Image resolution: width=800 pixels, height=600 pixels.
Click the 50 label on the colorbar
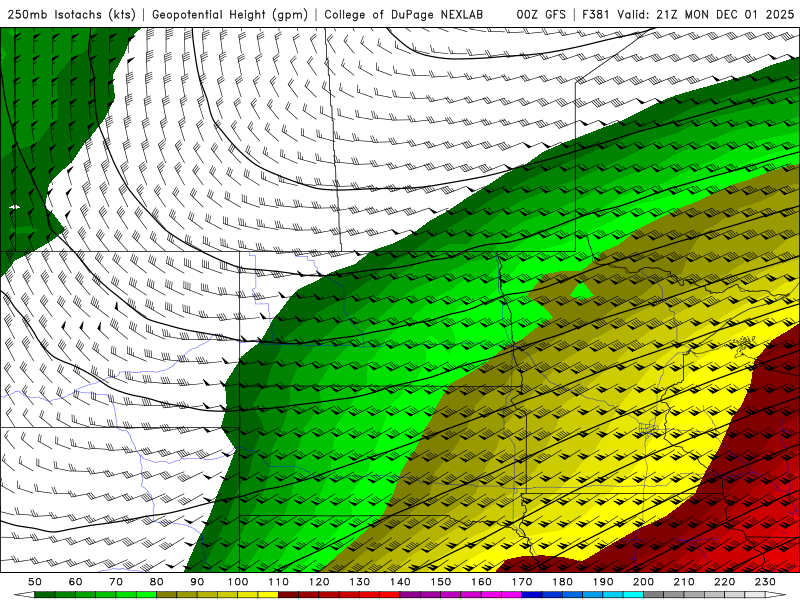pyautogui.click(x=35, y=582)
